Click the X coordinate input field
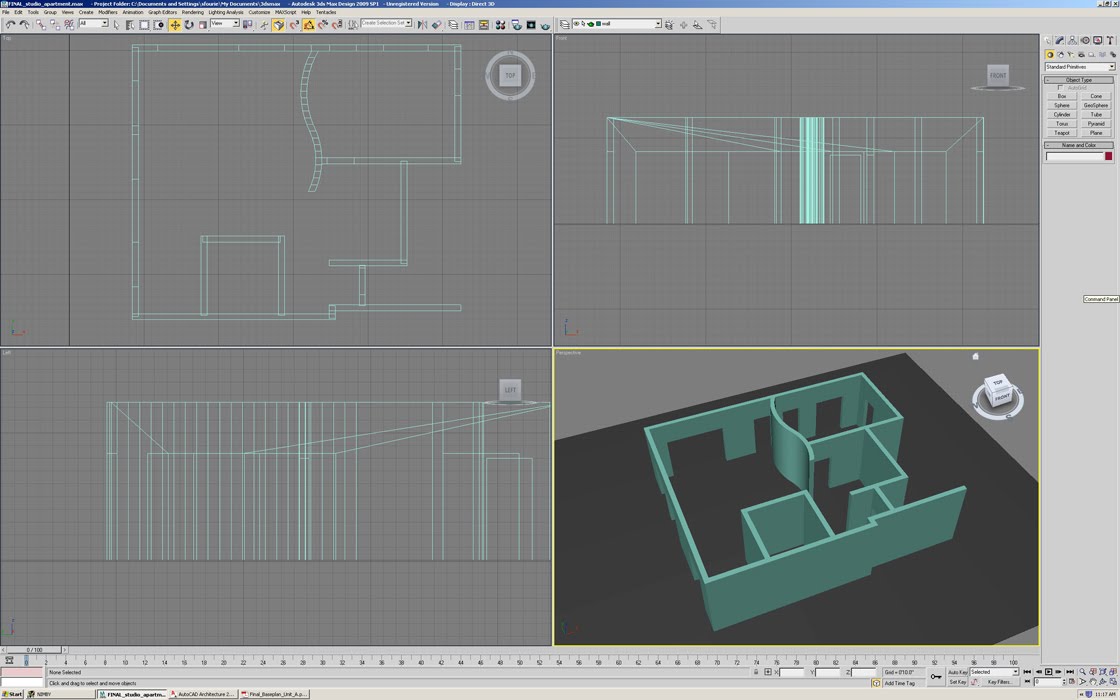 791,673
